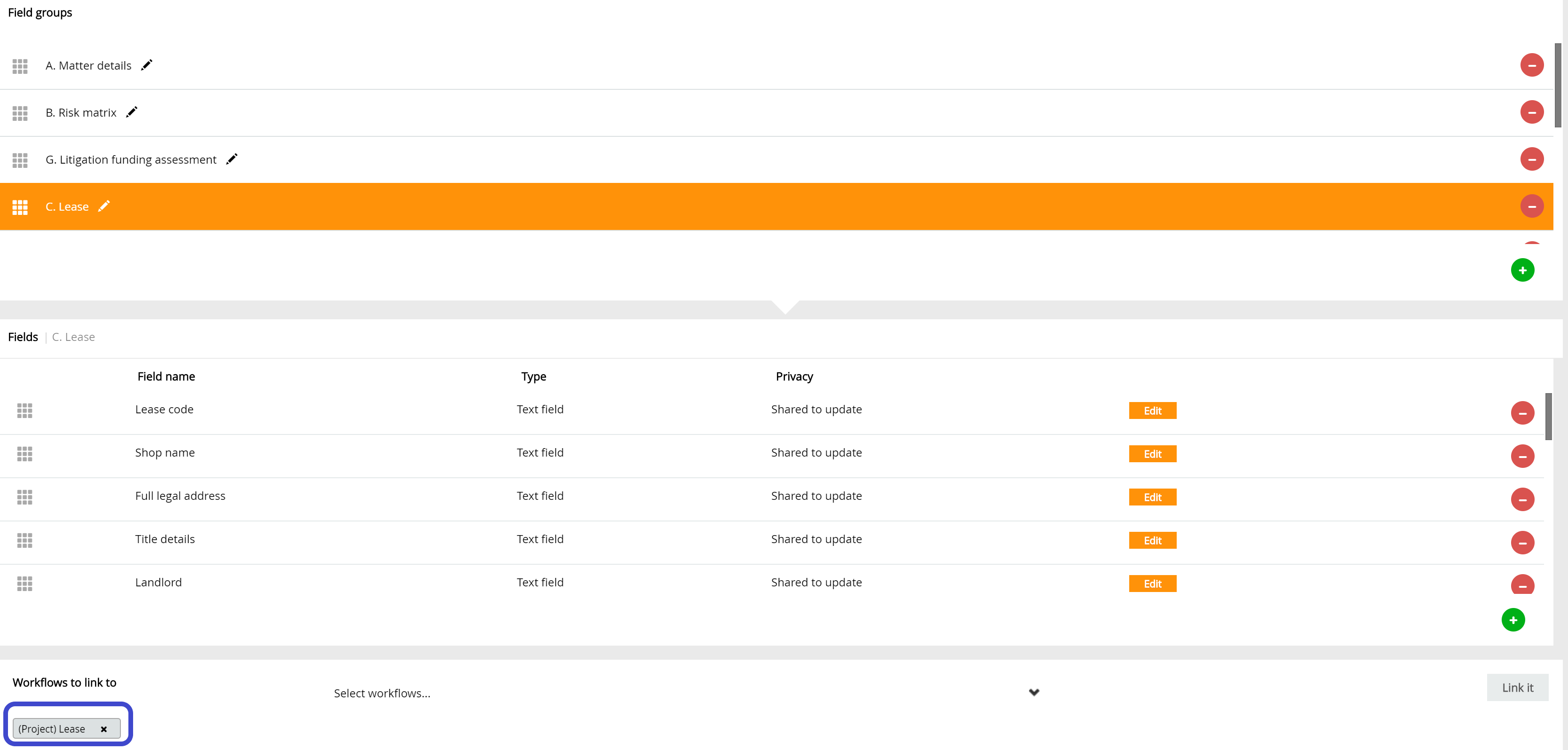Click the (Project) Lease tag label
Viewport: 1568px width, 750px height.
52,729
